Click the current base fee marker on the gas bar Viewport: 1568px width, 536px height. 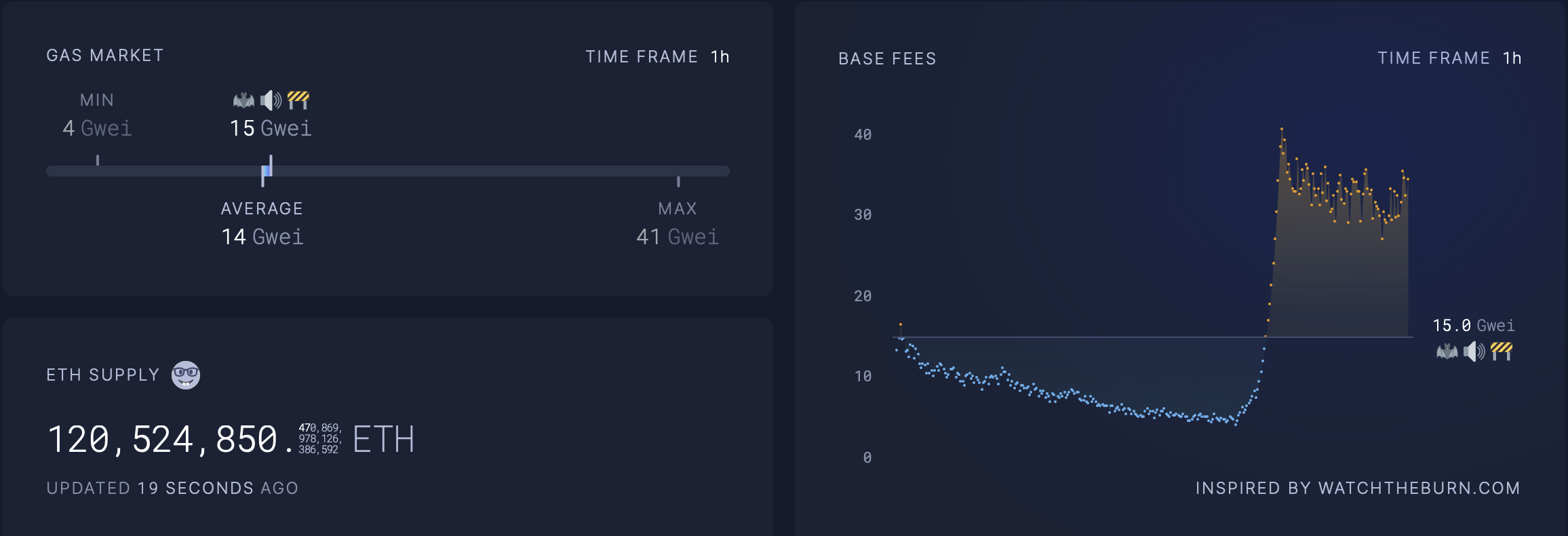click(x=270, y=166)
